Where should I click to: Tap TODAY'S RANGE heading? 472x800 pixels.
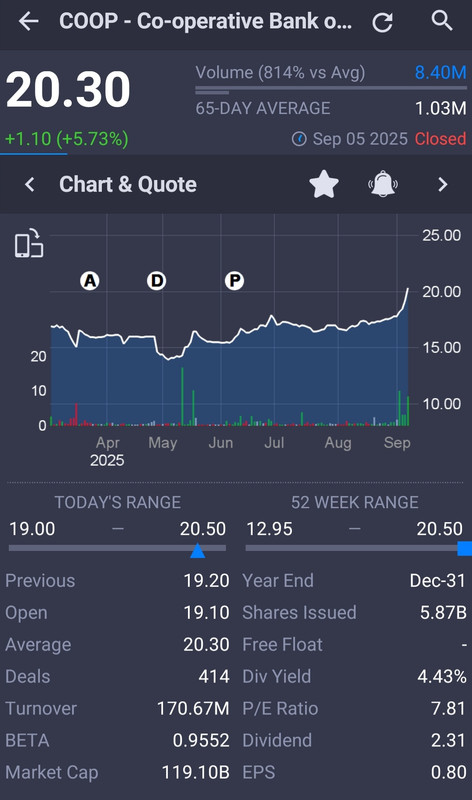[118, 503]
